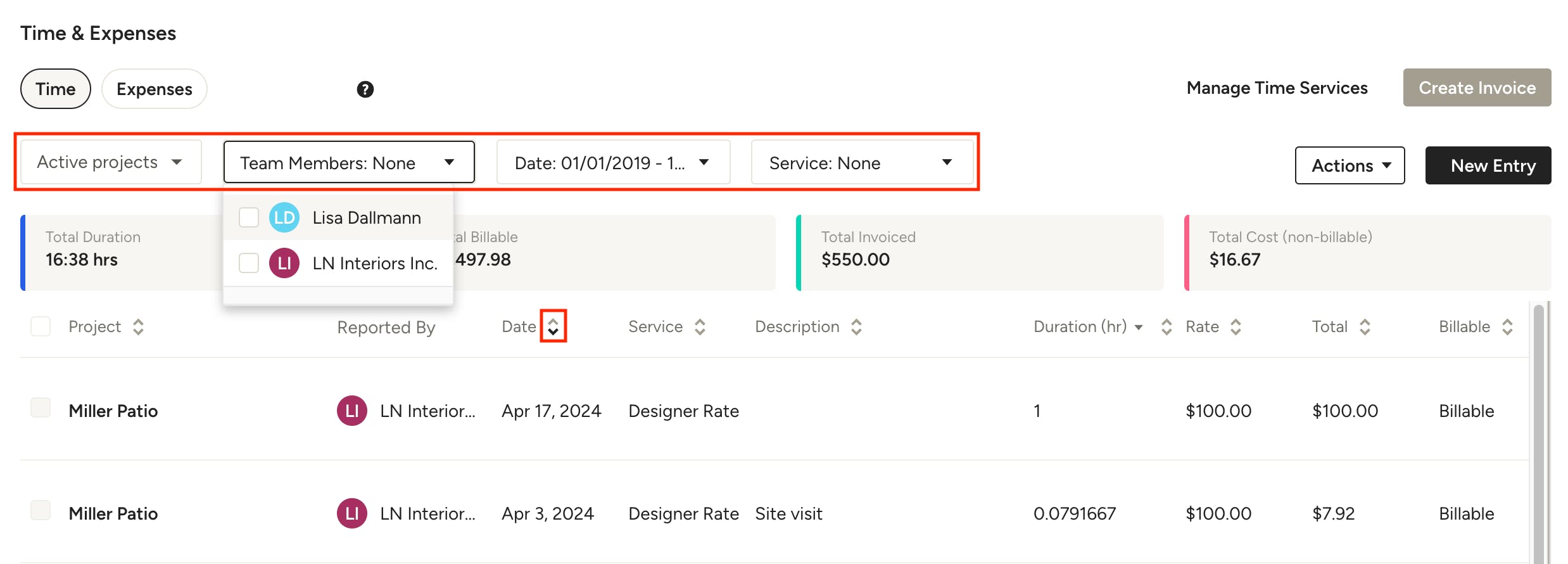
Task: Sort by Billable column arrows
Action: point(1507,327)
